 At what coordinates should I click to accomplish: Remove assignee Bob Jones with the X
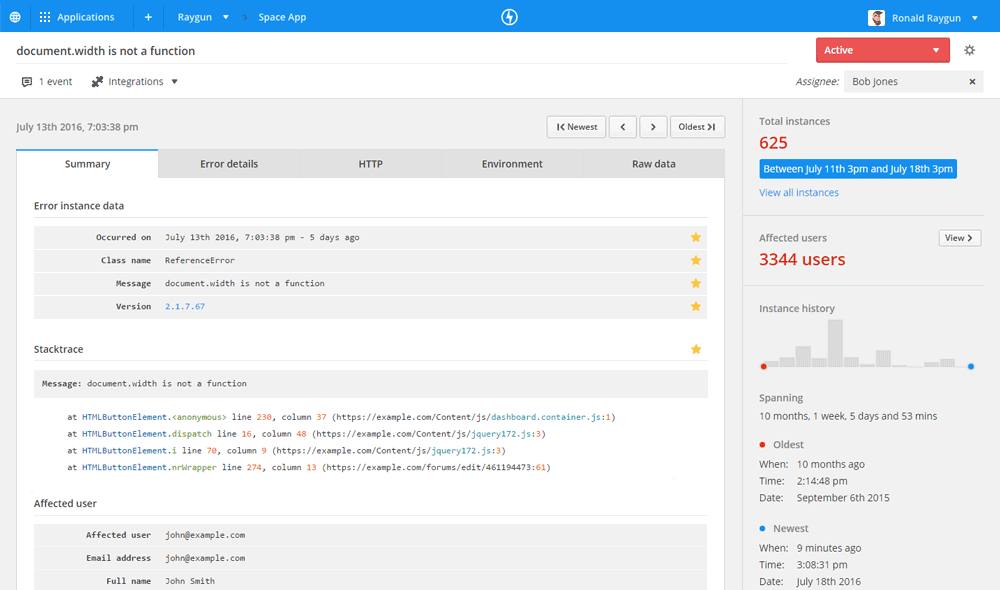(x=972, y=82)
